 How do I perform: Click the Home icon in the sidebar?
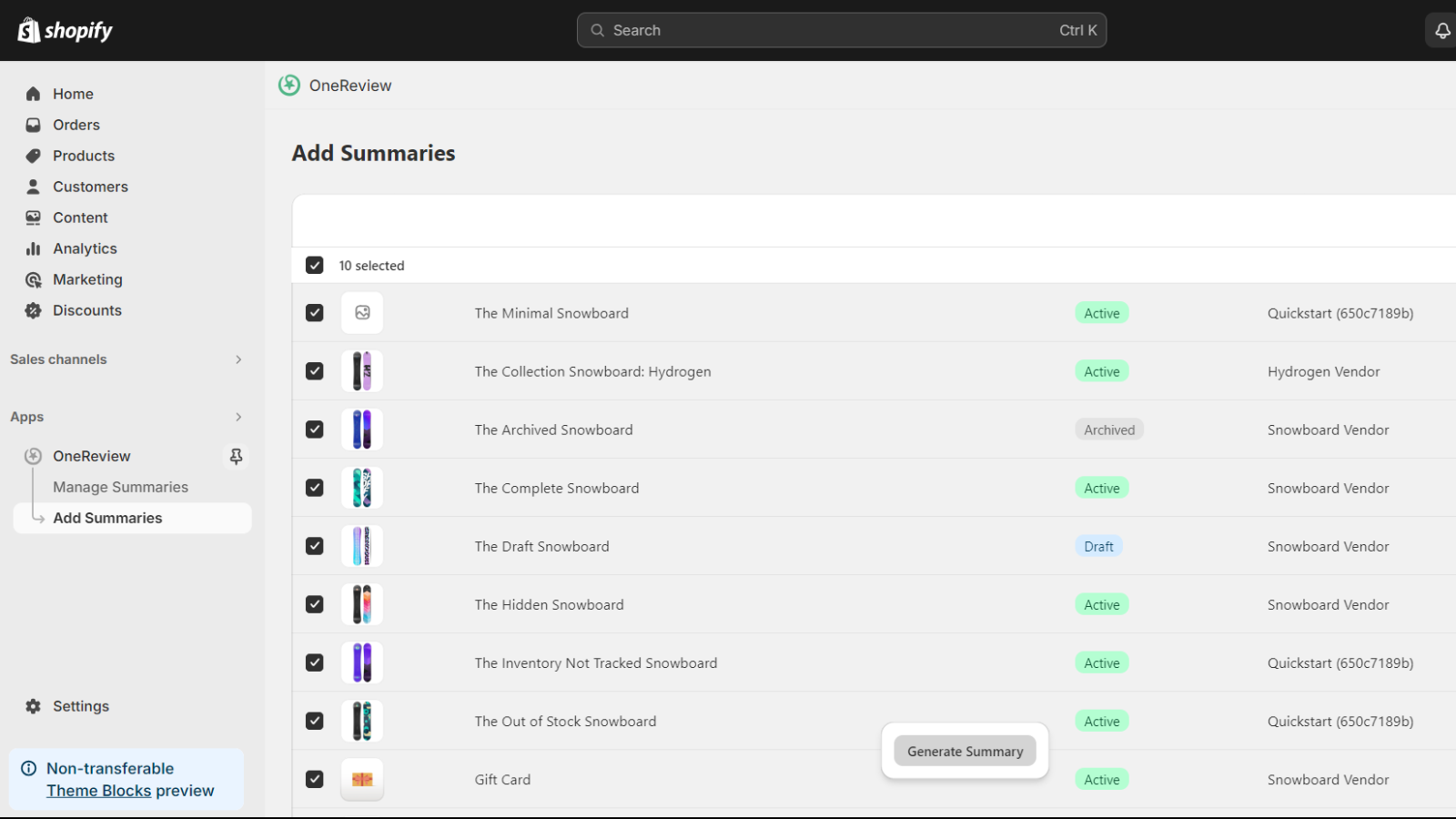pos(34,94)
